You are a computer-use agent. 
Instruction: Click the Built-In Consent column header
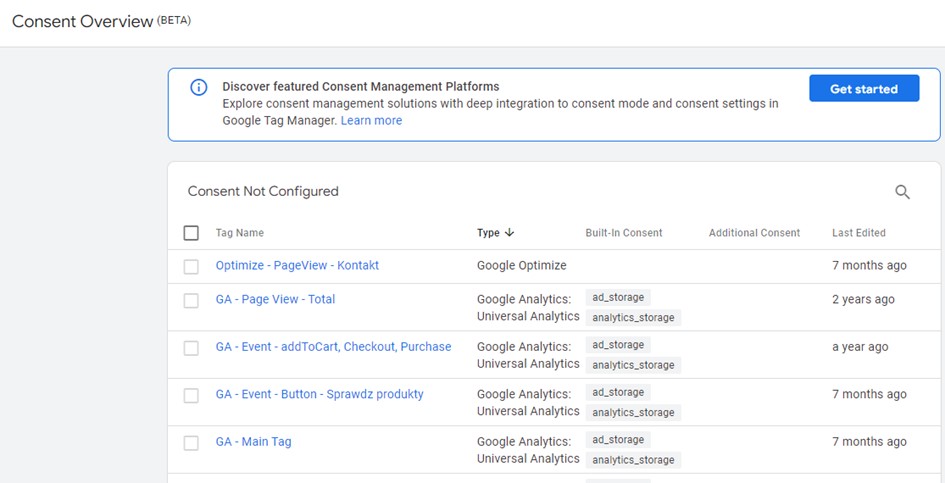pos(624,233)
